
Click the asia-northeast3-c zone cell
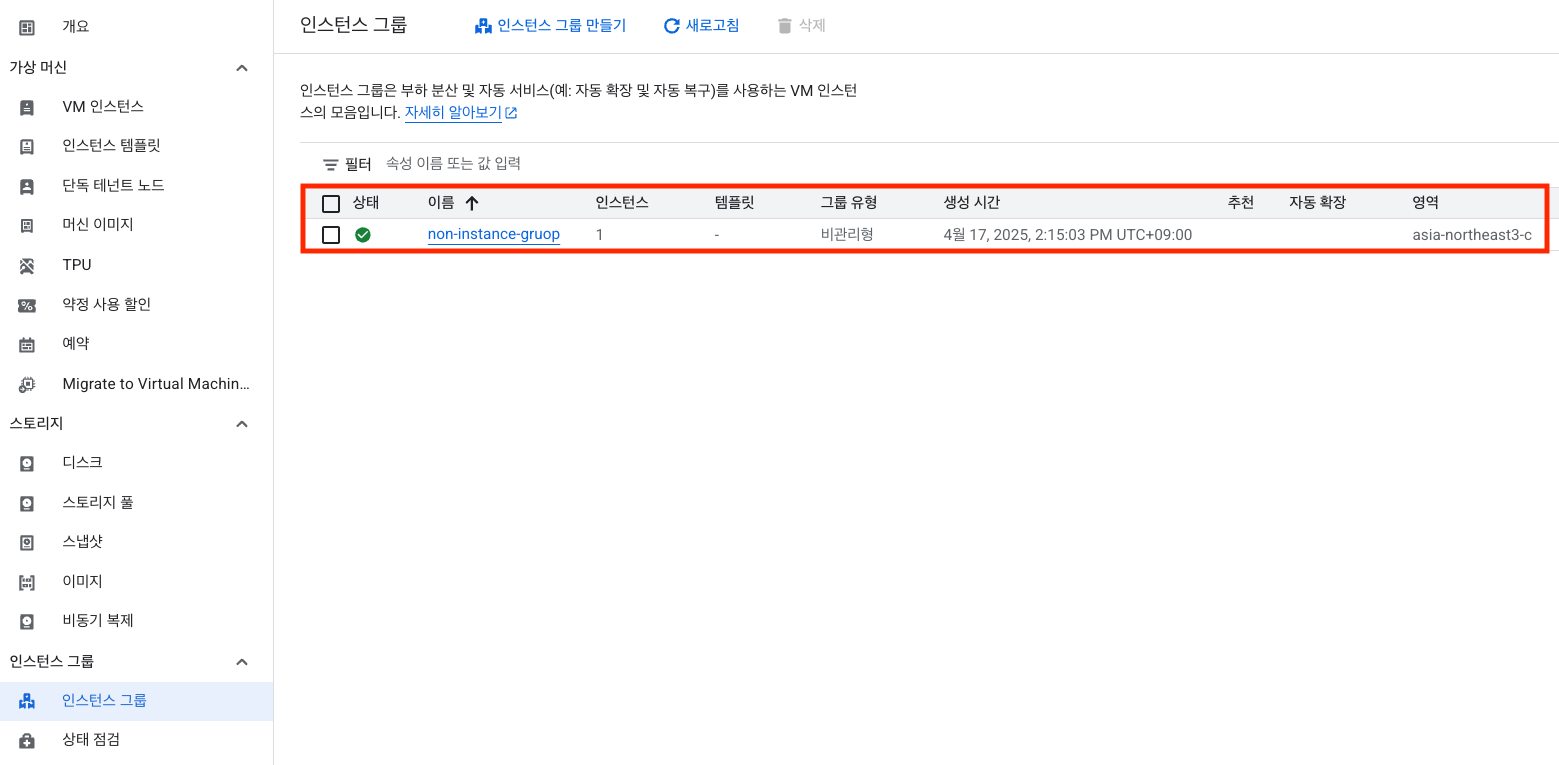tap(1472, 234)
